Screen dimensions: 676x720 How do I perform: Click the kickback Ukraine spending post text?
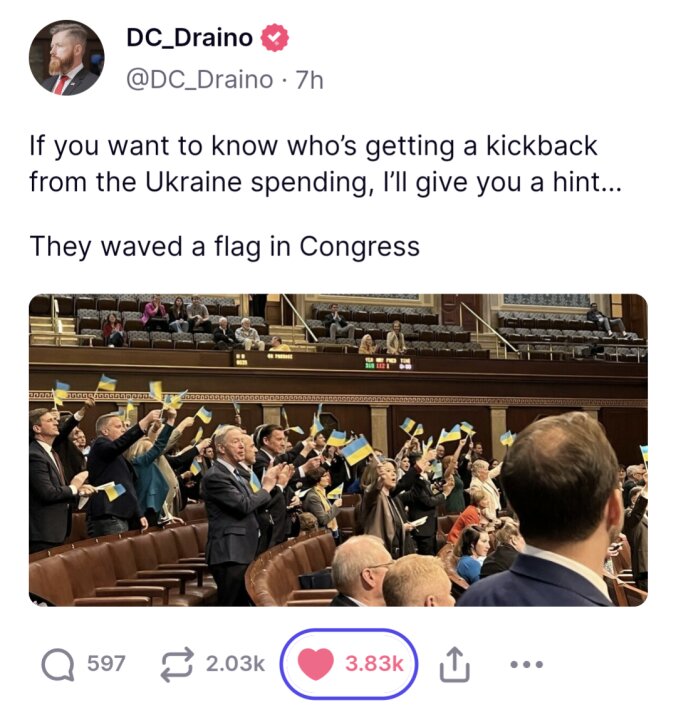[325, 164]
